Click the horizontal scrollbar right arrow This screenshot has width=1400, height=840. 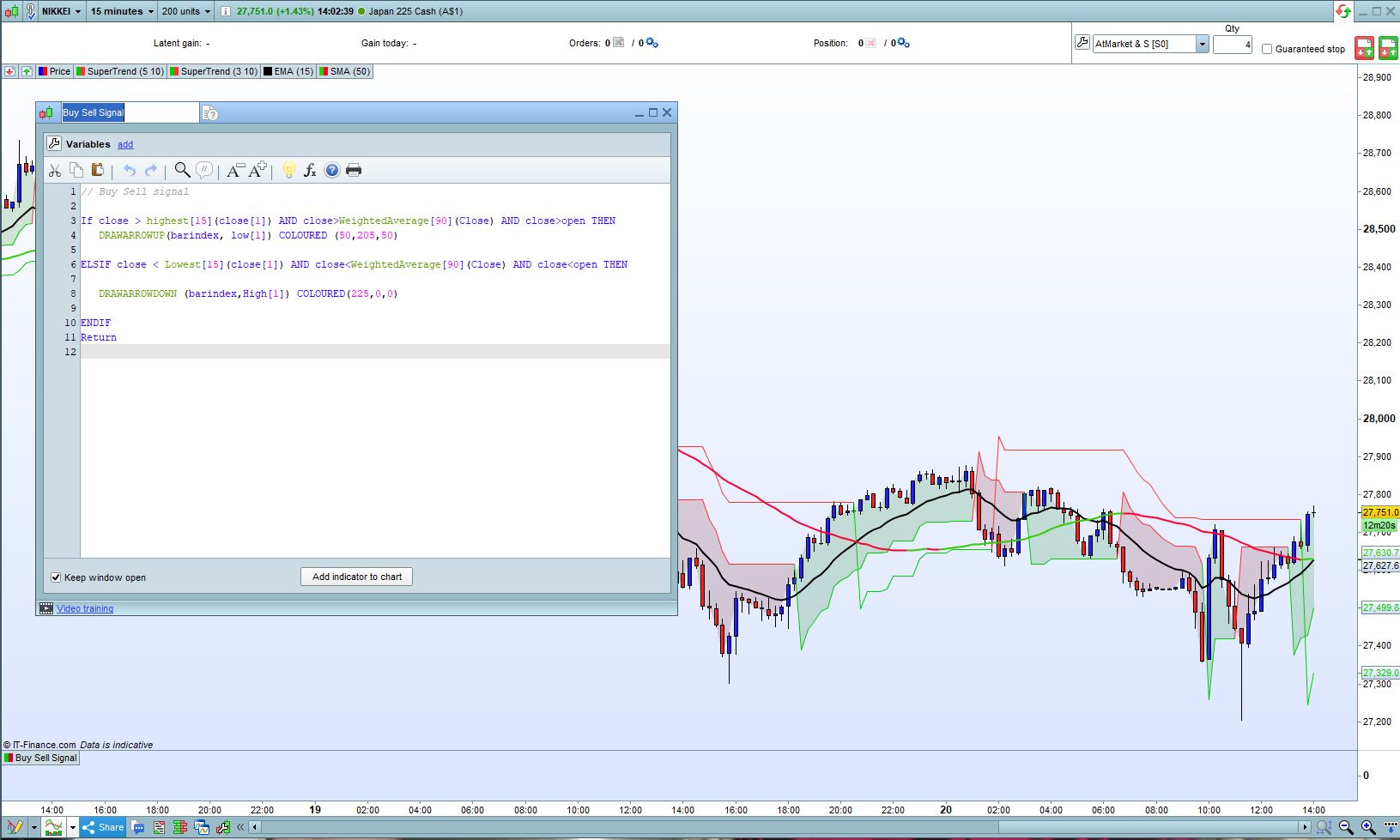[x=1305, y=827]
